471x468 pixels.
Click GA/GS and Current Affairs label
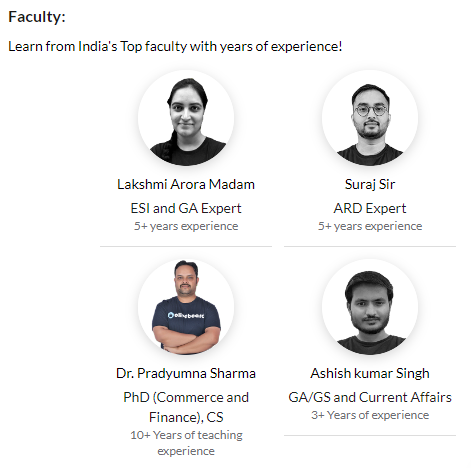[370, 397]
